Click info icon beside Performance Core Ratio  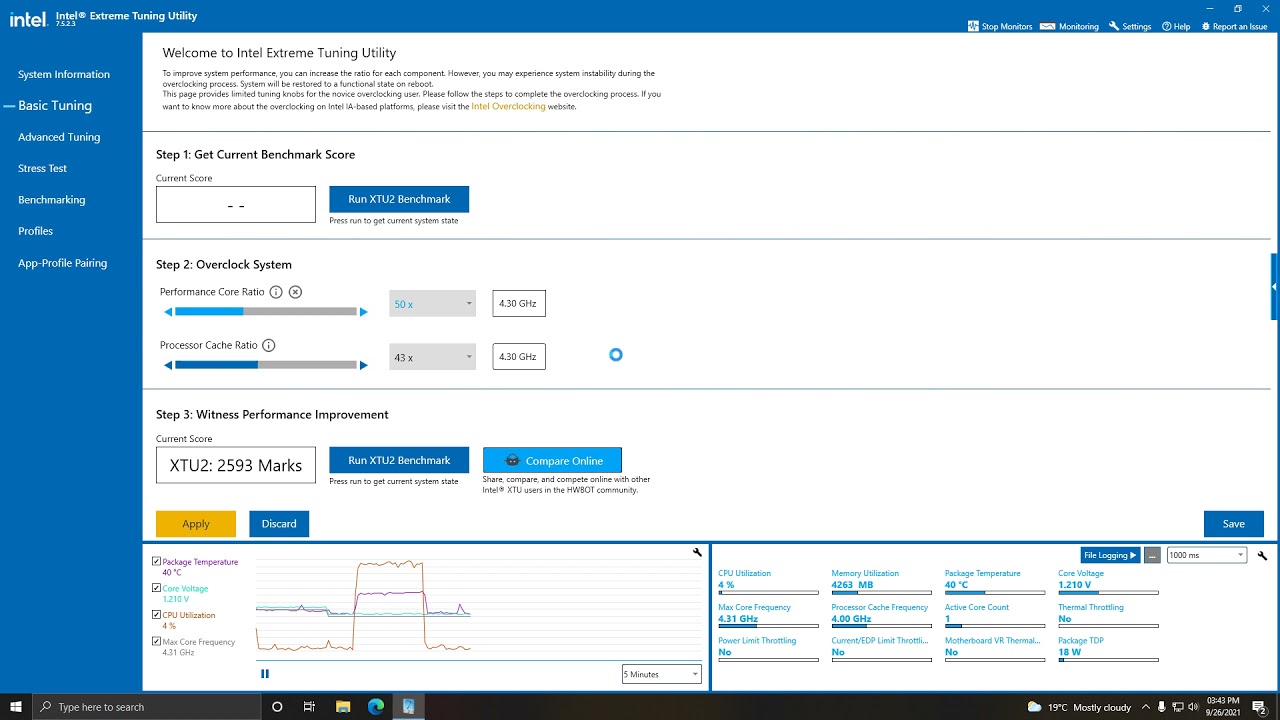[x=276, y=292]
